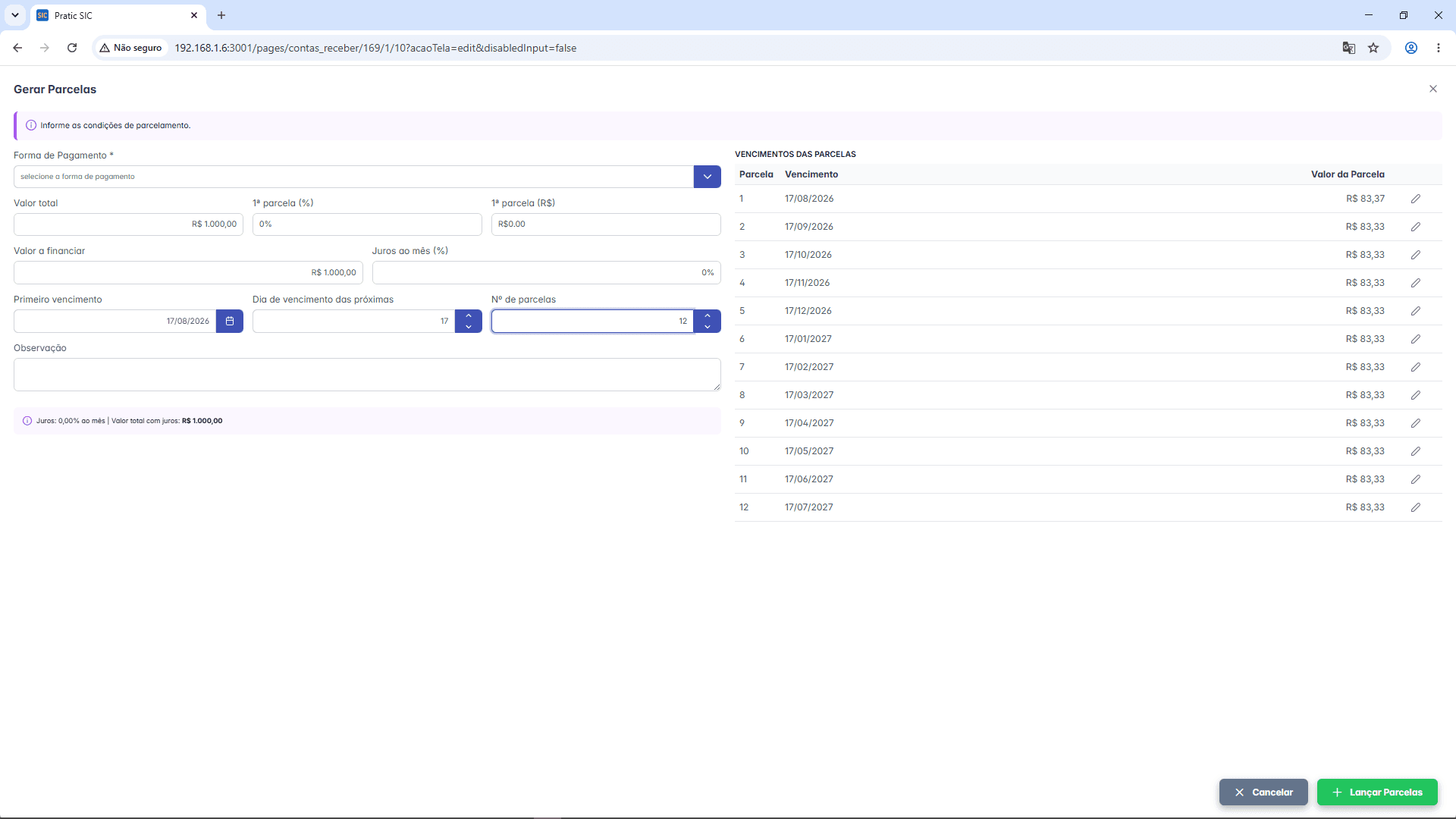Viewport: 1456px width, 819px height.
Task: Focus the 1ª parcela (%) field
Action: tap(367, 224)
